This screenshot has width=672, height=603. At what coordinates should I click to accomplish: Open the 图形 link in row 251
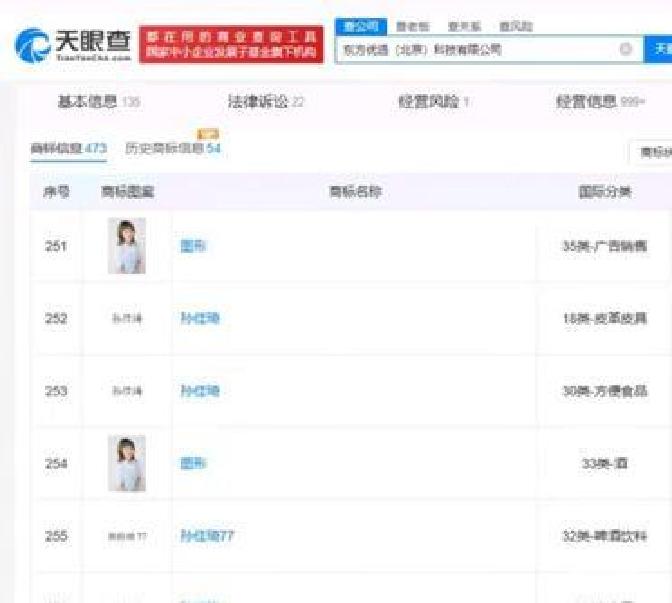[193, 246]
